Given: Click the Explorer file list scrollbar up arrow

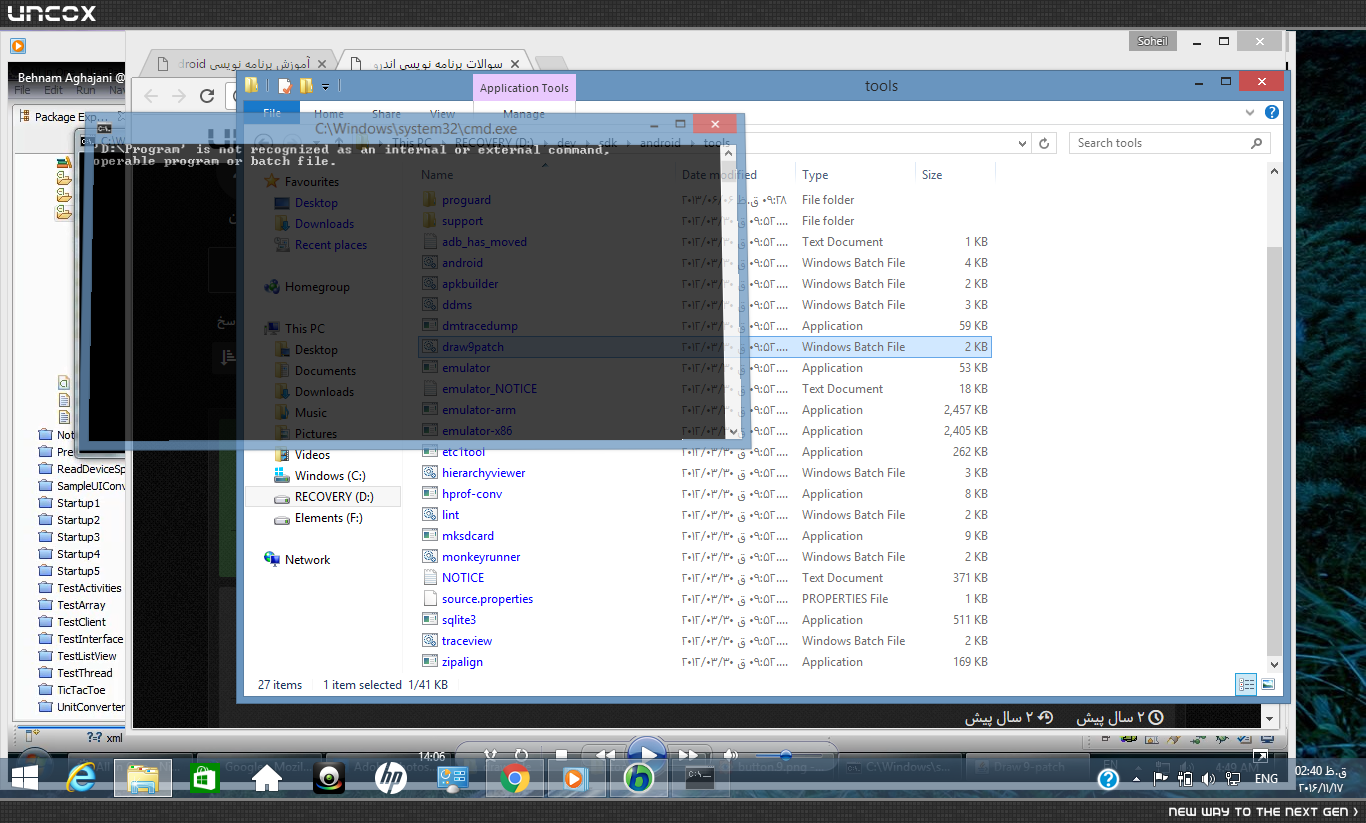Looking at the screenshot, I should [1274, 172].
